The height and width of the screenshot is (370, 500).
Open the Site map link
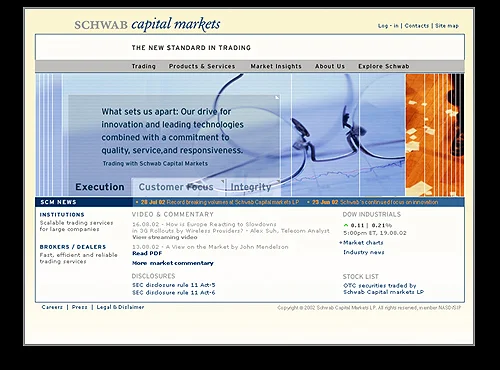pyautogui.click(x=447, y=26)
